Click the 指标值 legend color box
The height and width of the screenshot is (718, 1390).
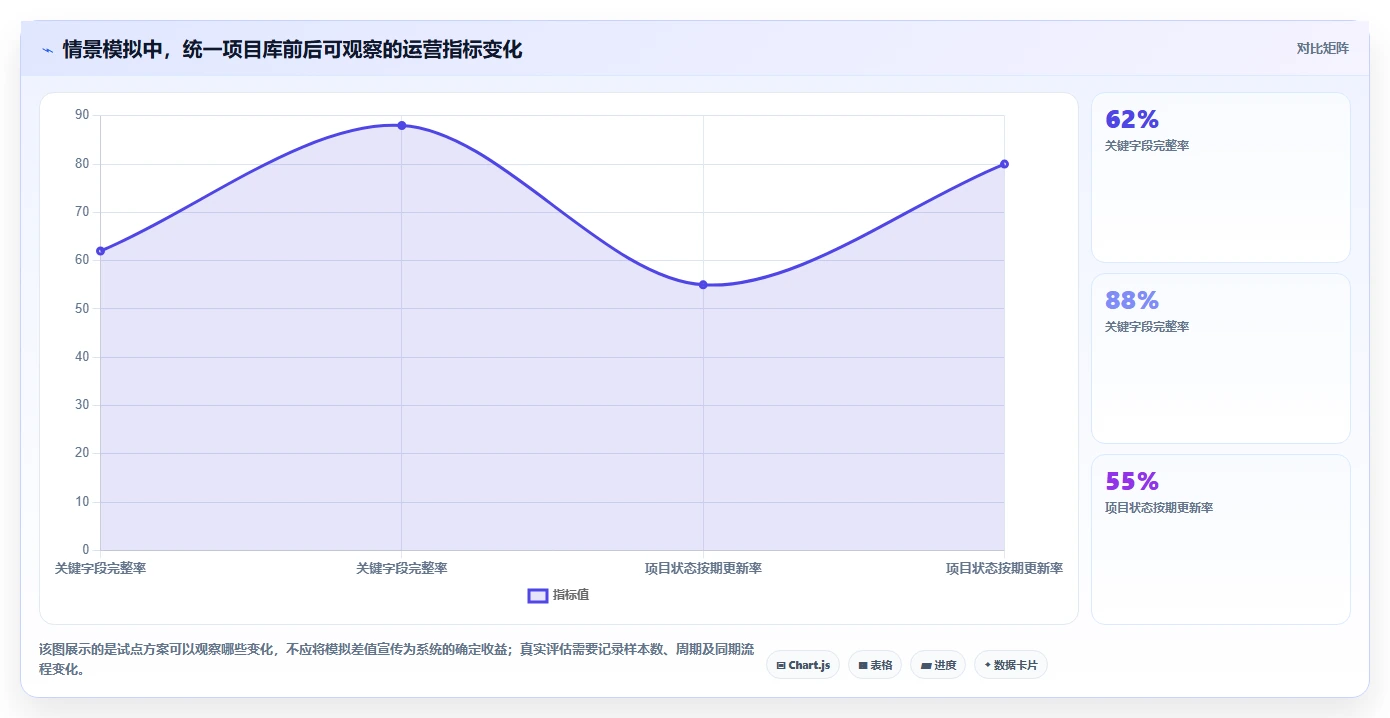tap(537, 595)
